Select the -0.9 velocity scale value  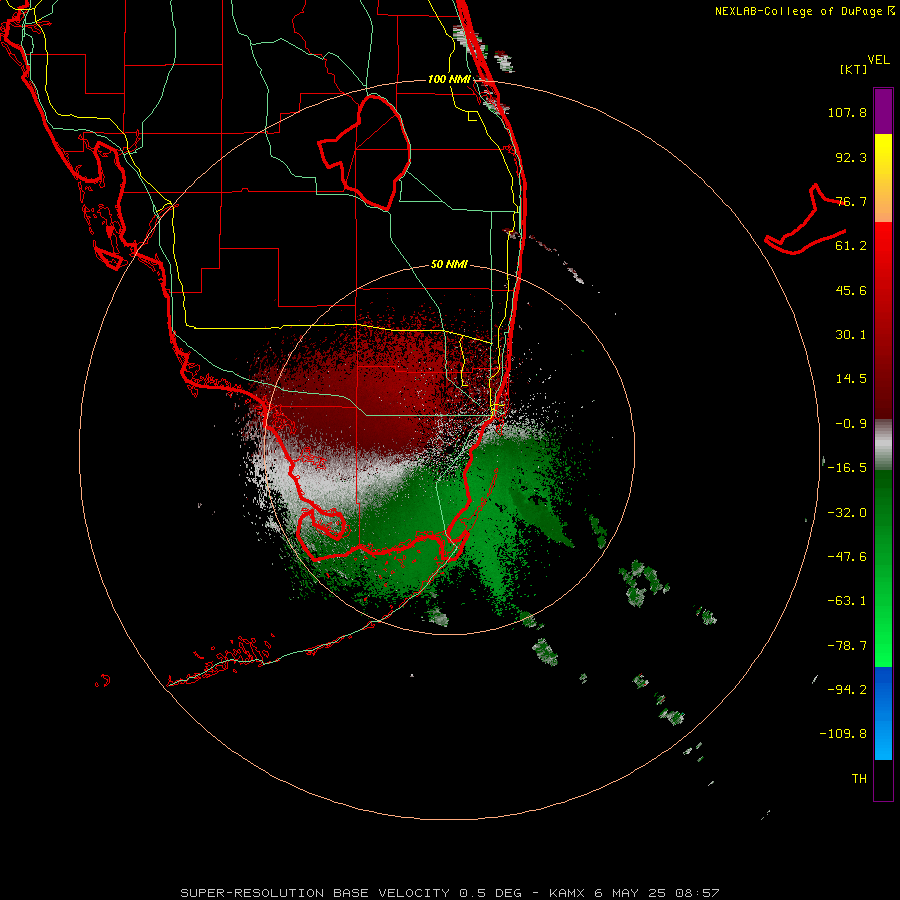(851, 424)
